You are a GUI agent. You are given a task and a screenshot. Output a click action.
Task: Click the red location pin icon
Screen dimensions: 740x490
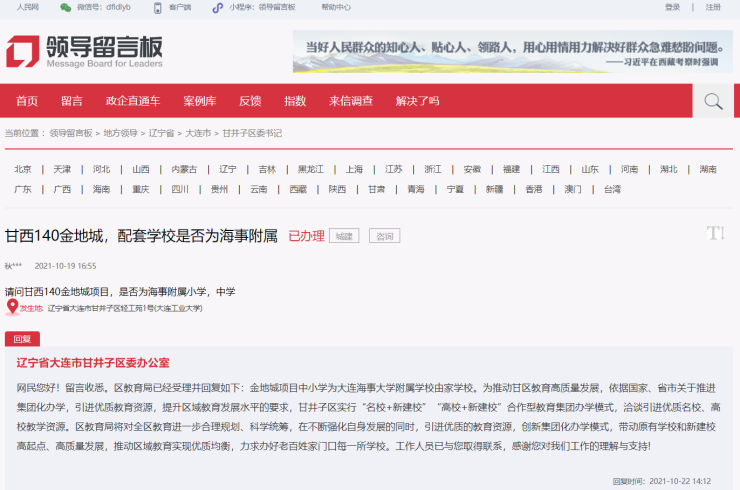tap(13, 307)
